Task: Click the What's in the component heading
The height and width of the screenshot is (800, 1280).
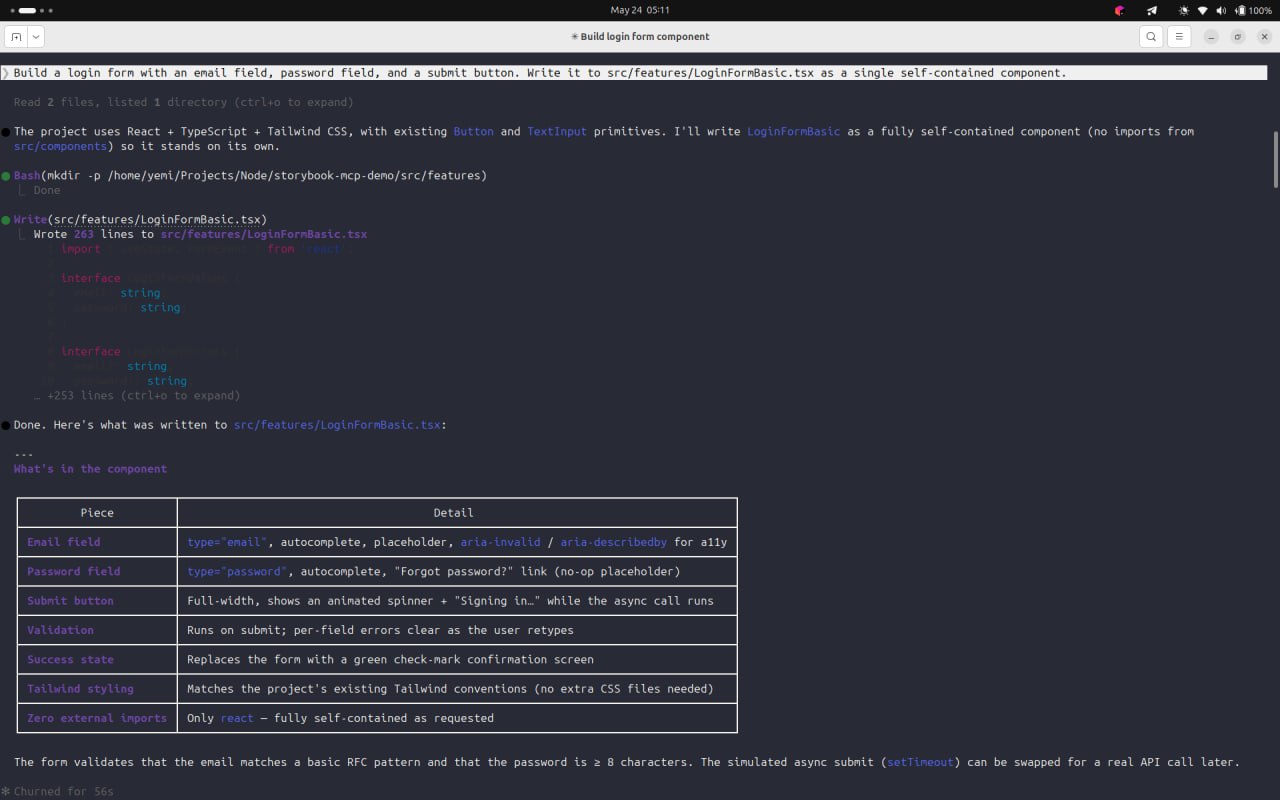Action: tap(90, 469)
